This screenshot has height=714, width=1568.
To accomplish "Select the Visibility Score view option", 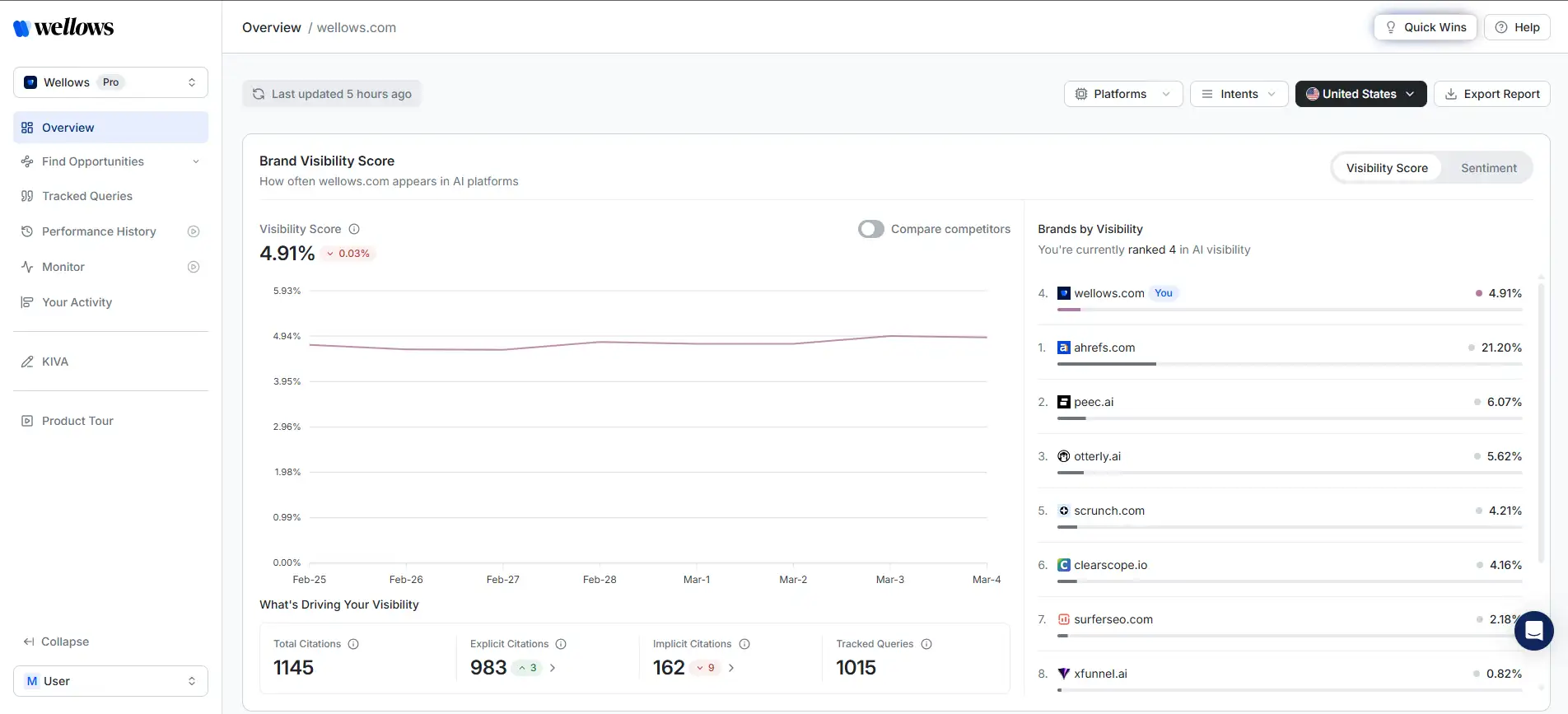I will pyautogui.click(x=1387, y=168).
